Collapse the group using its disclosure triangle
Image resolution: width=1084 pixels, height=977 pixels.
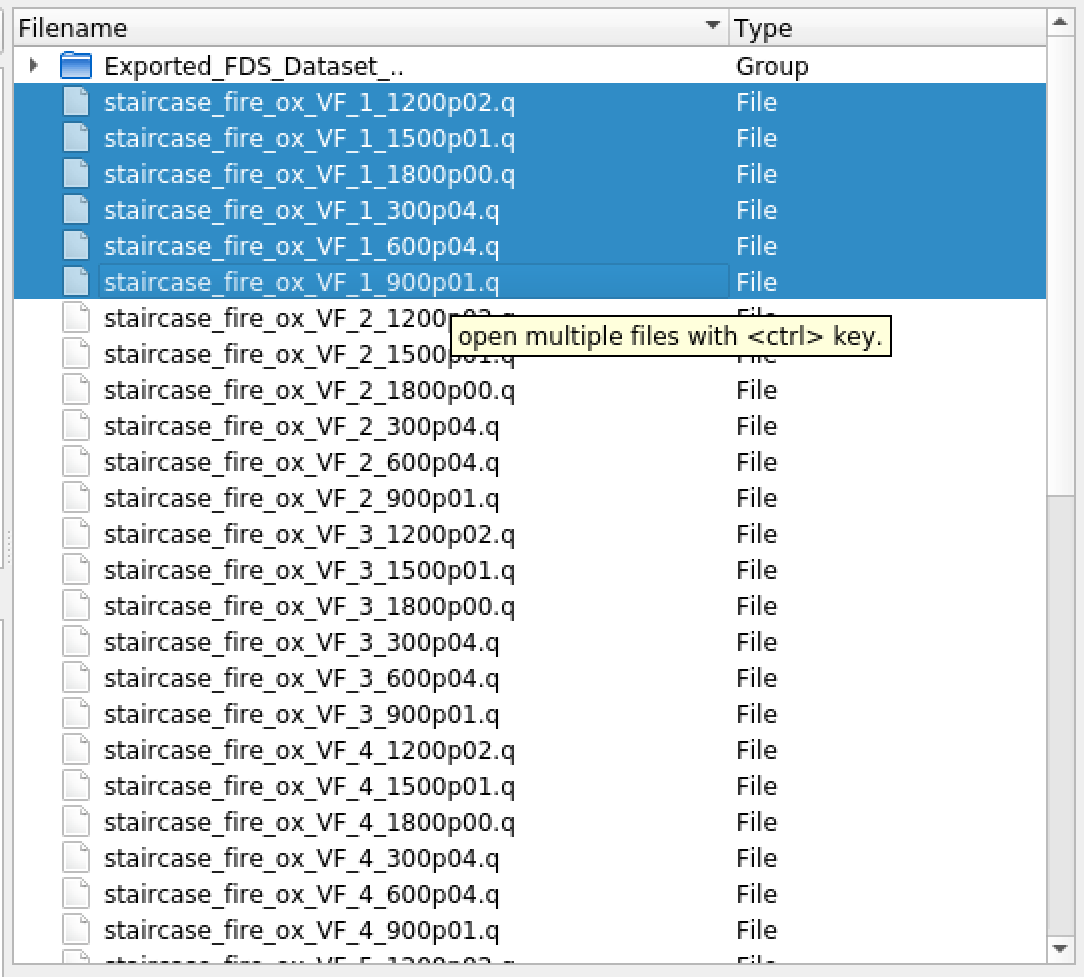point(32,65)
